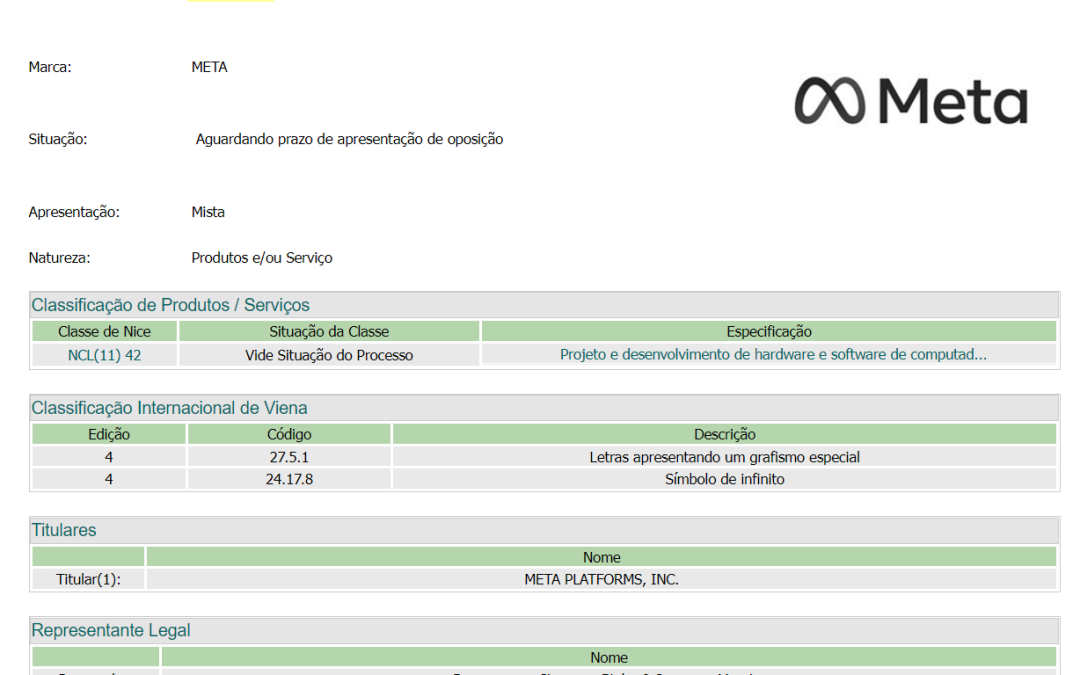Select edition 4 cell in the 27.5.1 row
Screen dimensions: 1080x675
pos(109,457)
